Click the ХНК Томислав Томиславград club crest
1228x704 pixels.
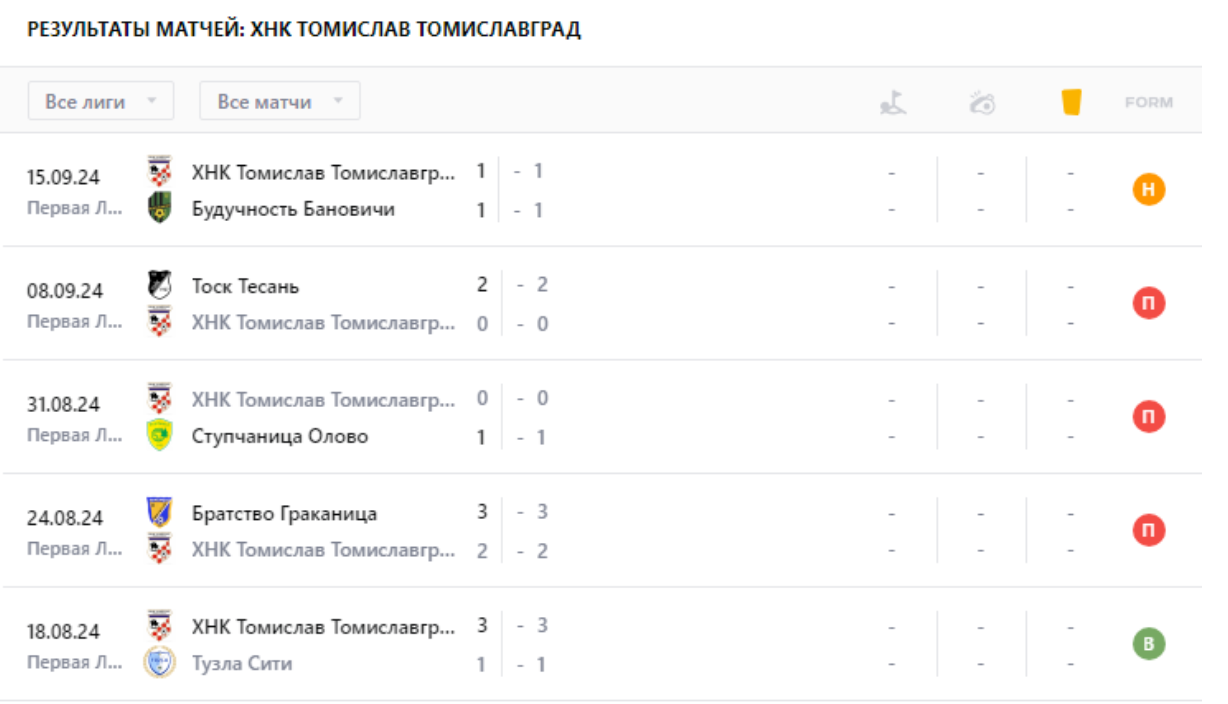[157, 173]
